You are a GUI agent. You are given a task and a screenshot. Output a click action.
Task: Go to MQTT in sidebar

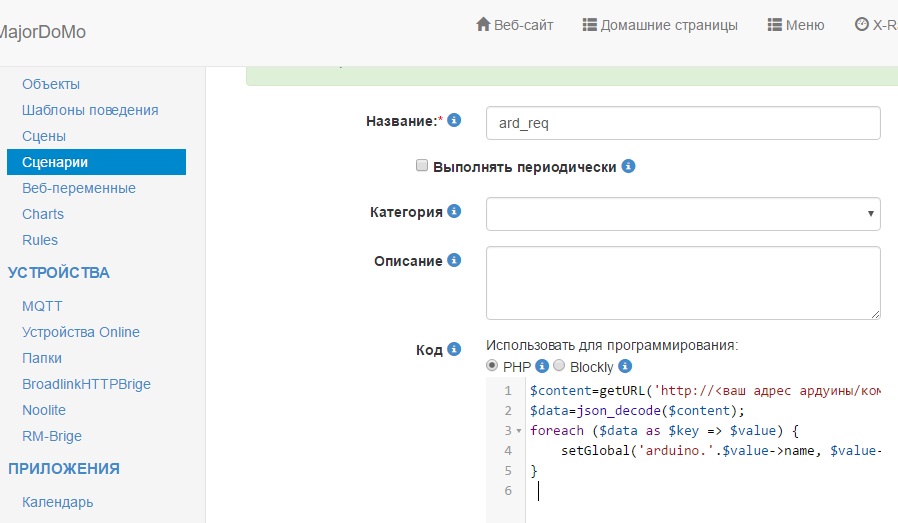point(42,306)
